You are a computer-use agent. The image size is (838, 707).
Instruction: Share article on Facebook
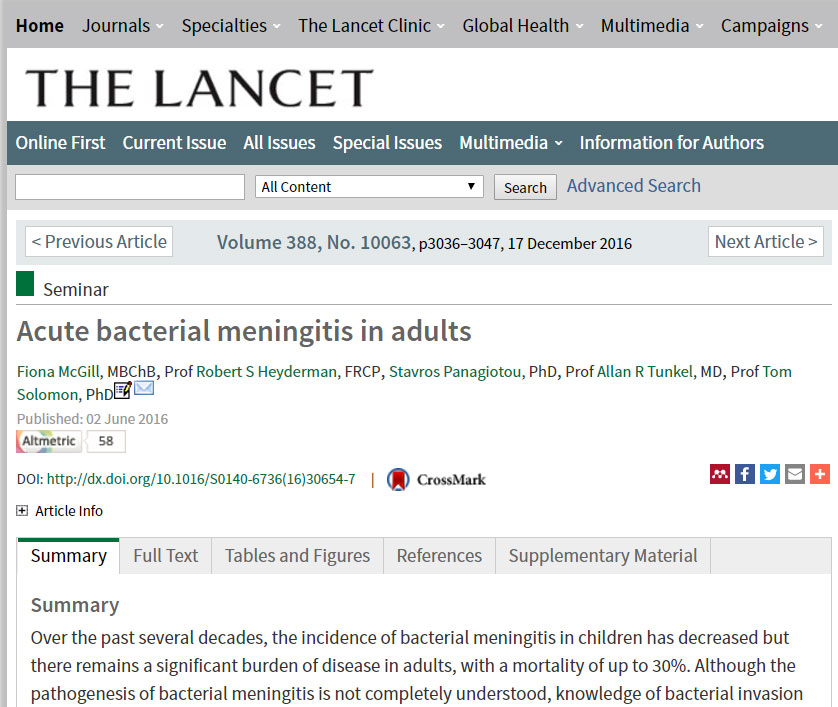click(744, 474)
